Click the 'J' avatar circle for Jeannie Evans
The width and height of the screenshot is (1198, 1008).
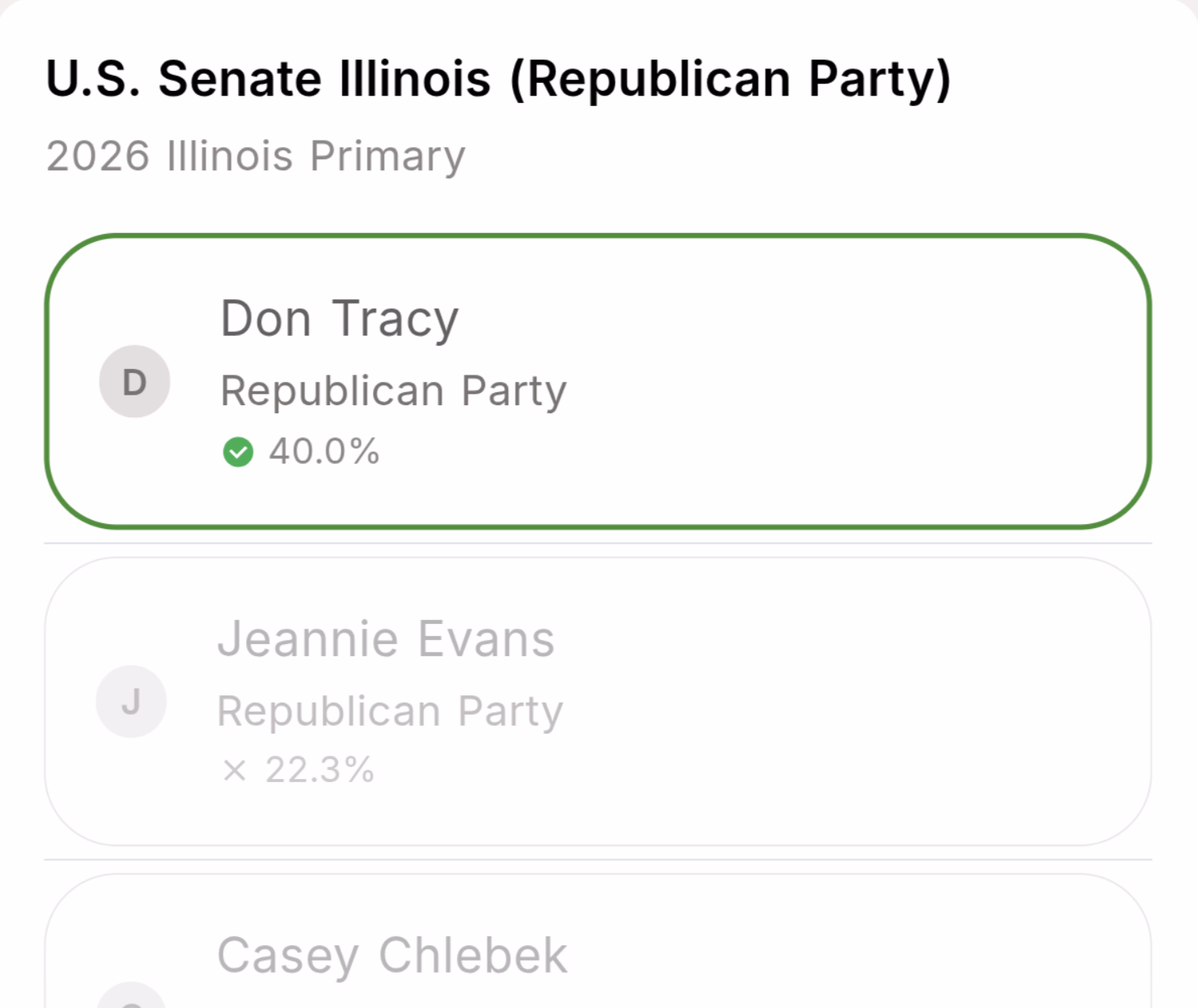(131, 701)
